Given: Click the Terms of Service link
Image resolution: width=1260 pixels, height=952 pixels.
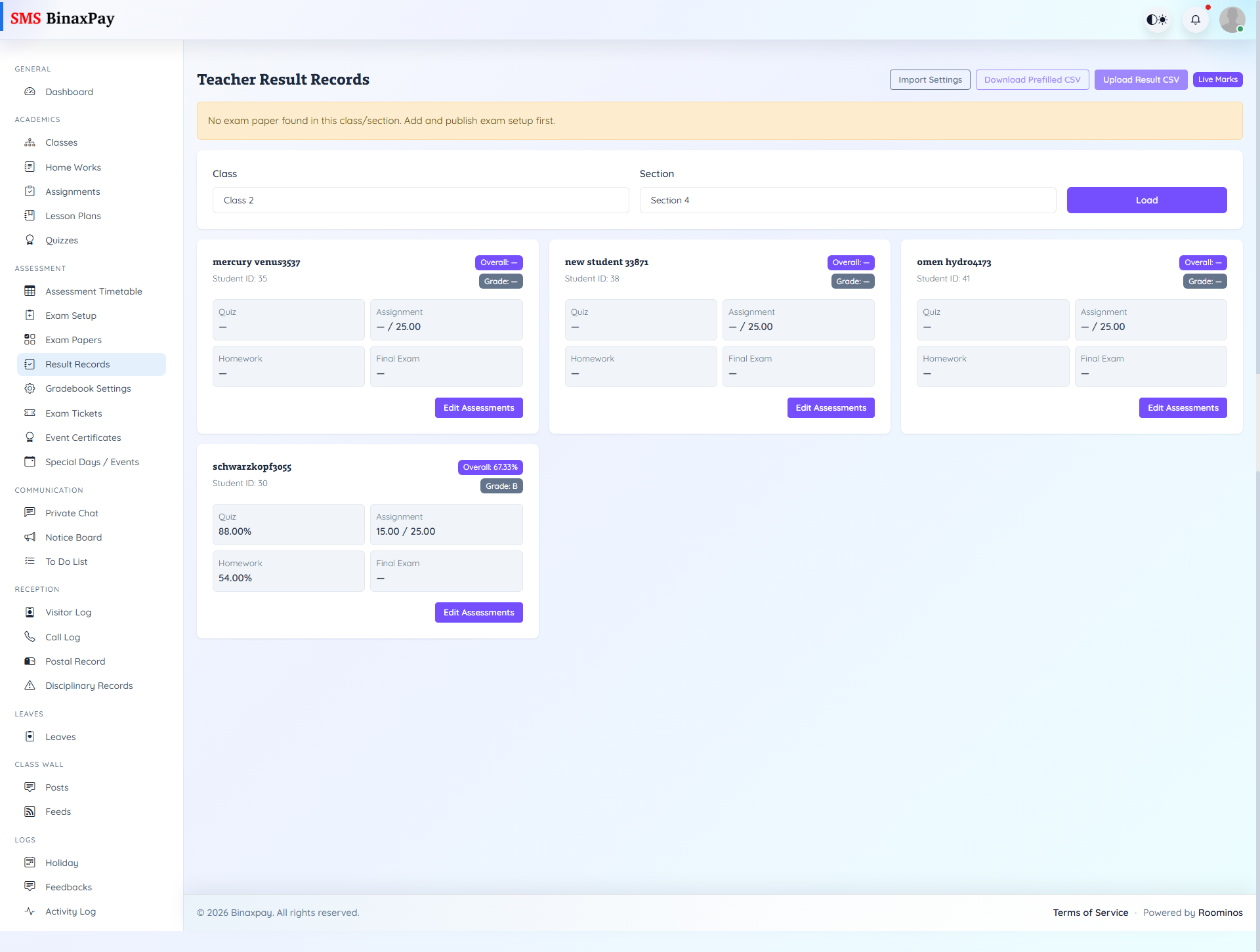Looking at the screenshot, I should 1090,913.
